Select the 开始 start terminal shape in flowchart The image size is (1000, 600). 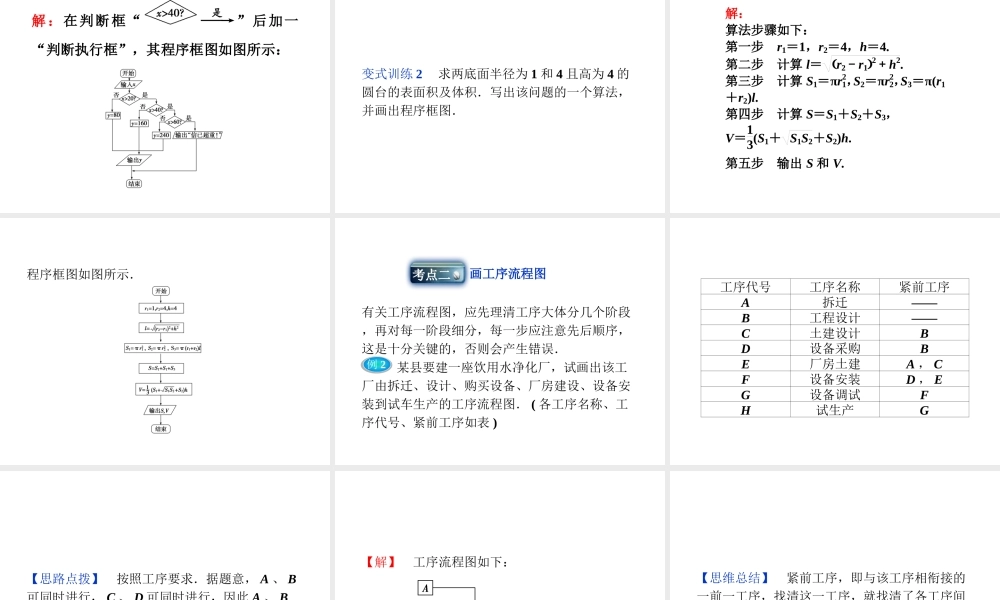click(127, 73)
